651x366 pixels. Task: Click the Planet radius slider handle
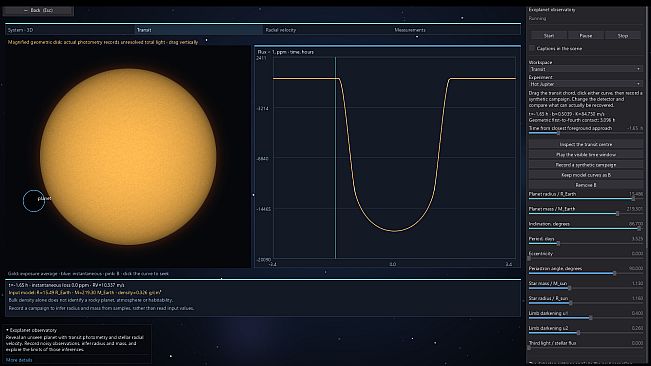click(633, 199)
